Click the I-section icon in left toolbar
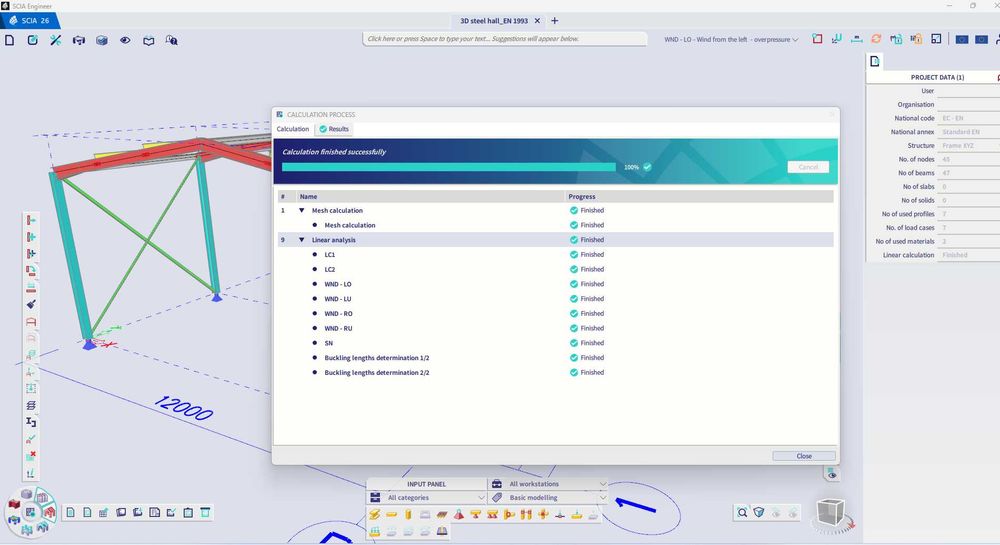The width and height of the screenshot is (1000, 545). pyautogui.click(x=31, y=422)
